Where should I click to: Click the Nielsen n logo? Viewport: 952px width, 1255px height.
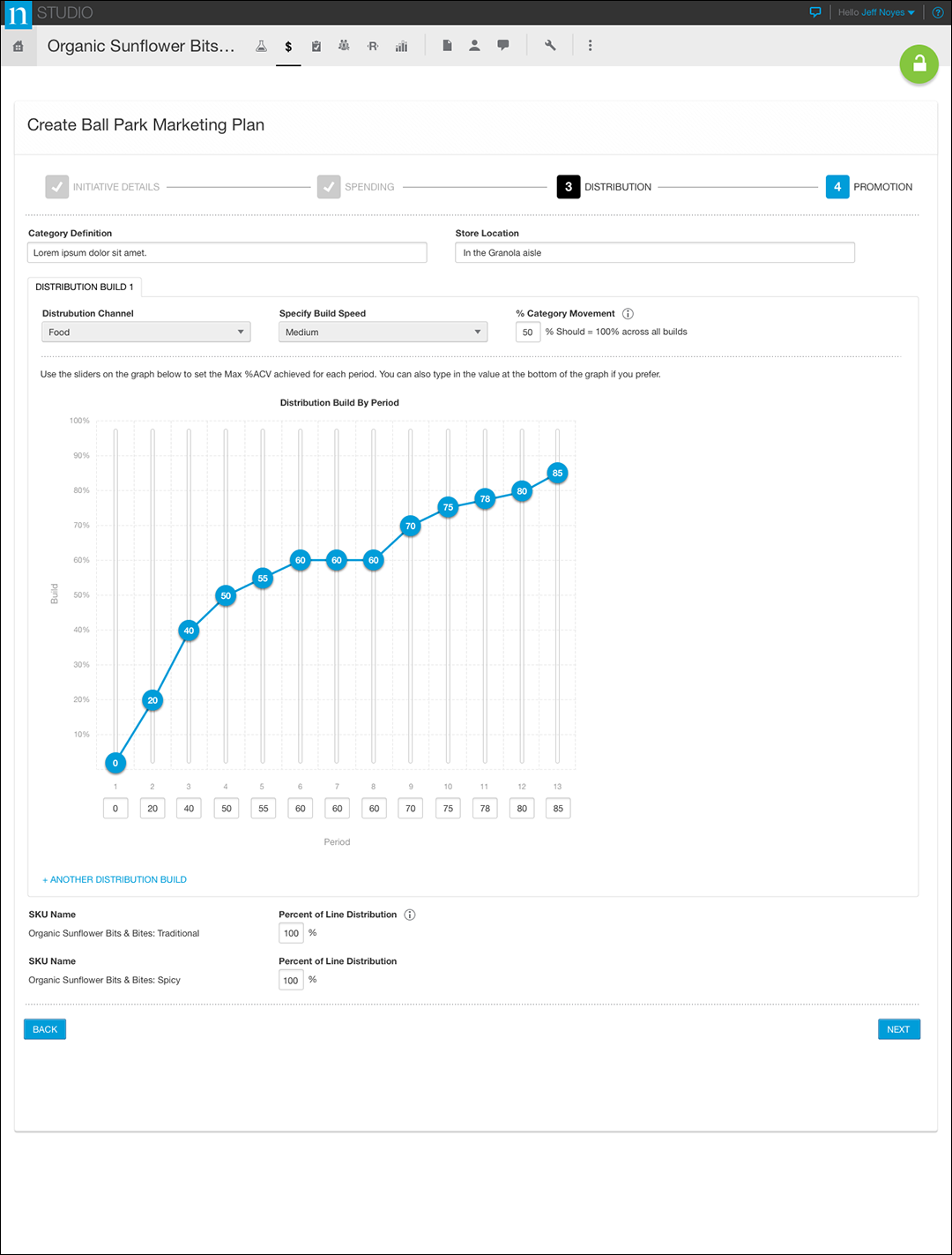pos(17,13)
